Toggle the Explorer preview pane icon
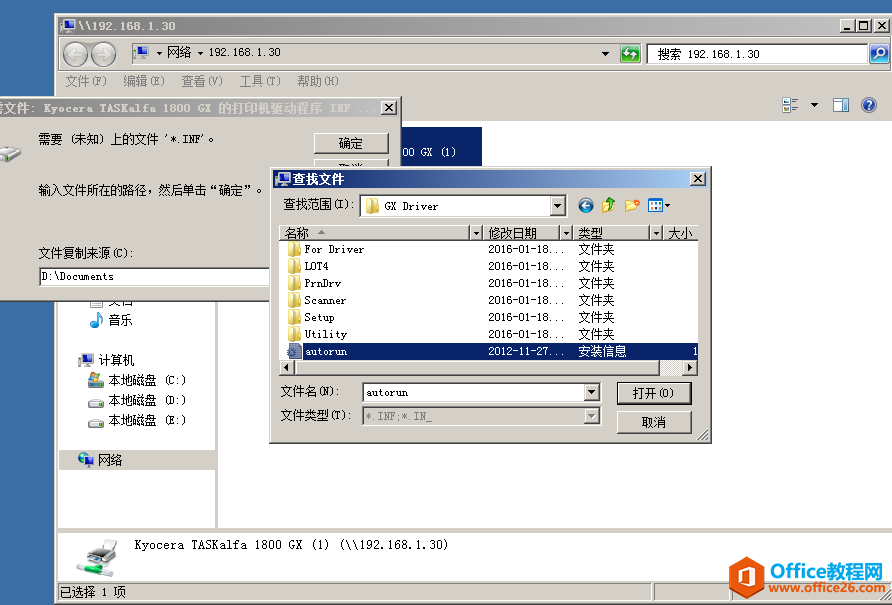Screen dimensions: 892x605 click(x=841, y=105)
